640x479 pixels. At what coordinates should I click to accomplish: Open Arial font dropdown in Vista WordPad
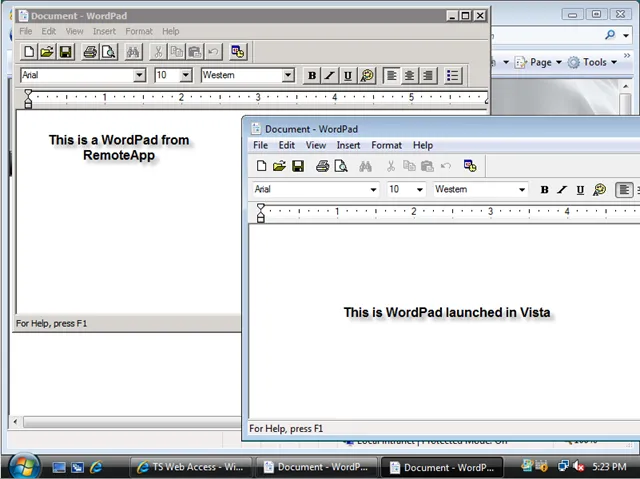coord(373,190)
